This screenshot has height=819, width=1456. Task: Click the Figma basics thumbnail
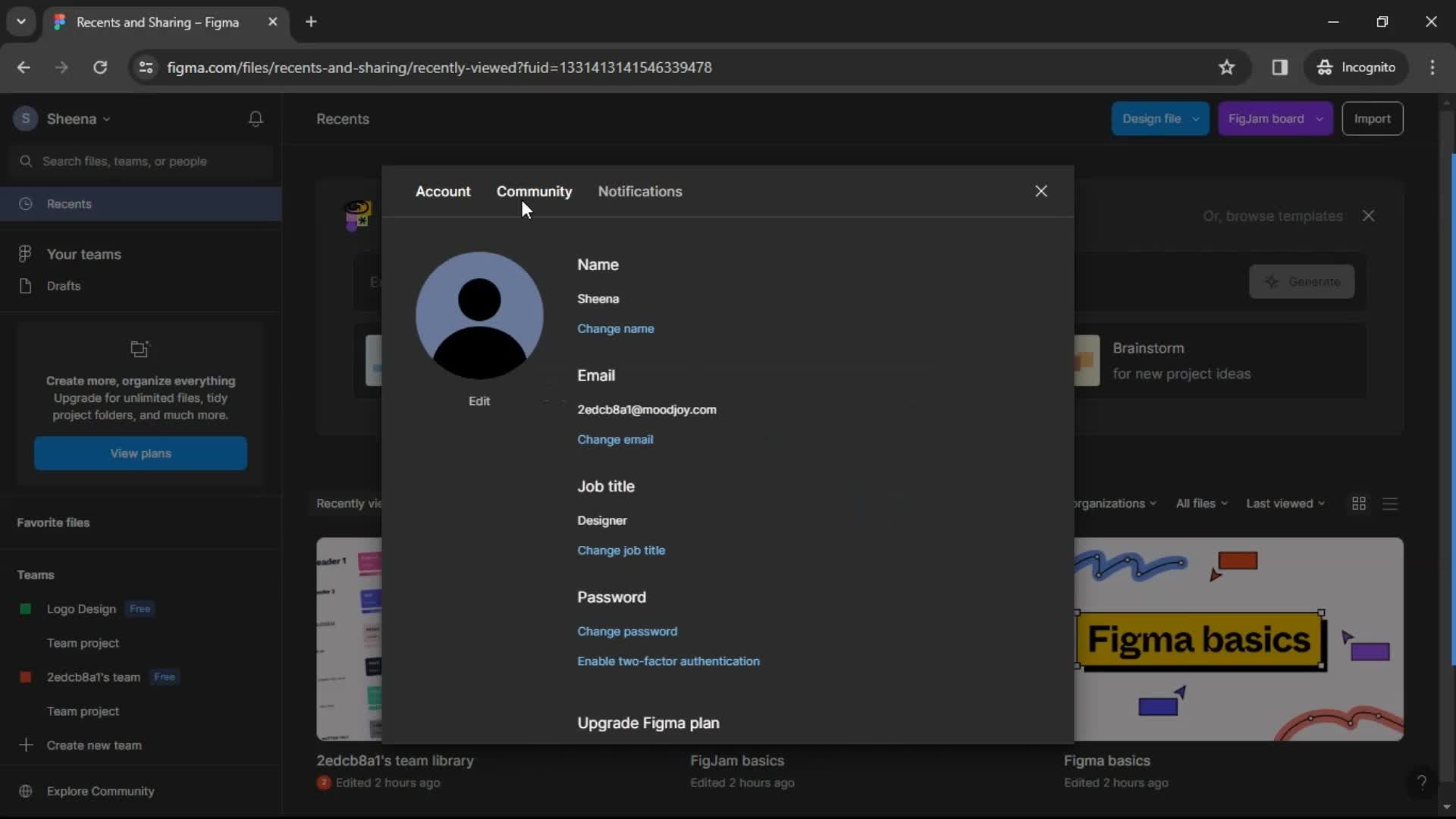pos(1232,638)
